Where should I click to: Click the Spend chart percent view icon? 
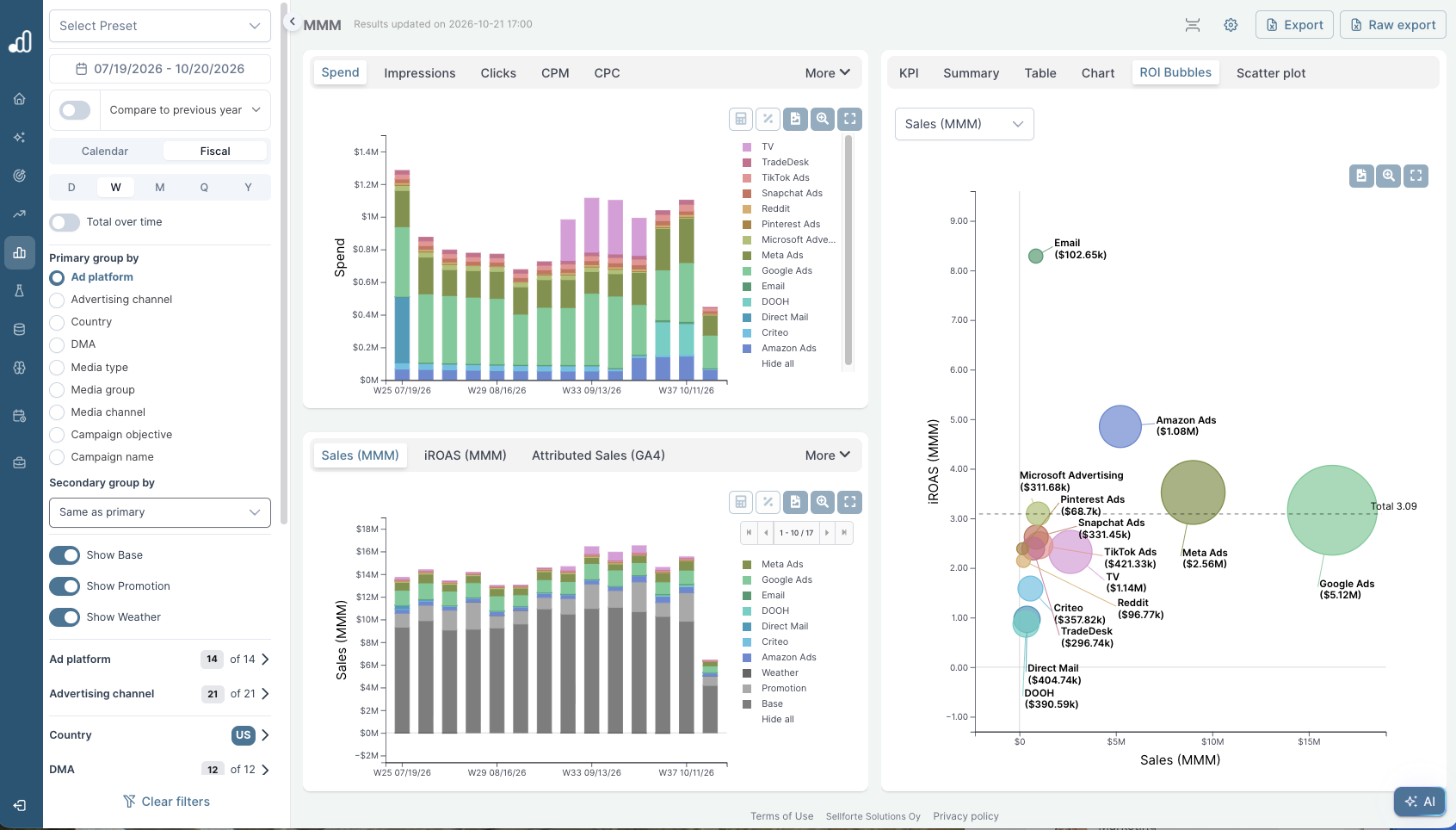click(768, 119)
